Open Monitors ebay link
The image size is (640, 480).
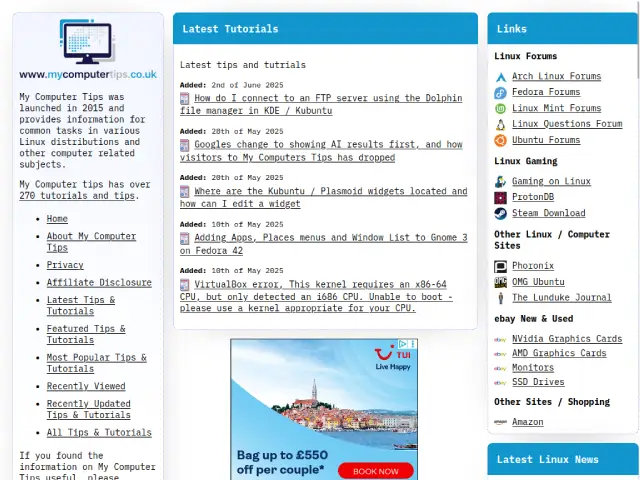533,368
